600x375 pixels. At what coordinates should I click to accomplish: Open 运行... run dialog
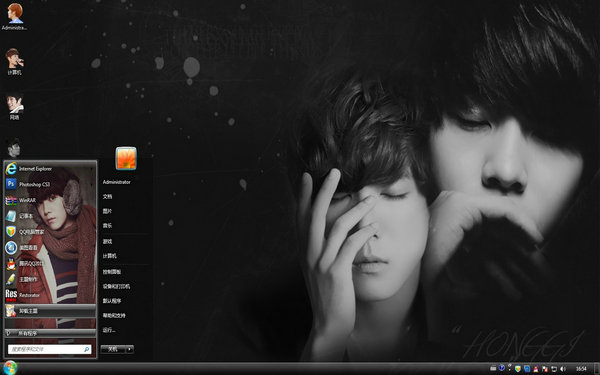point(109,330)
